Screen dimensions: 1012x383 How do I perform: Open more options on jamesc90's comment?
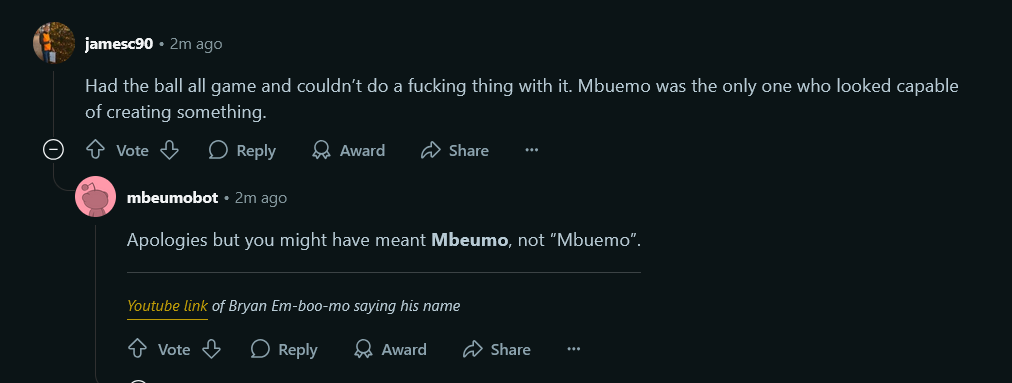[x=531, y=150]
